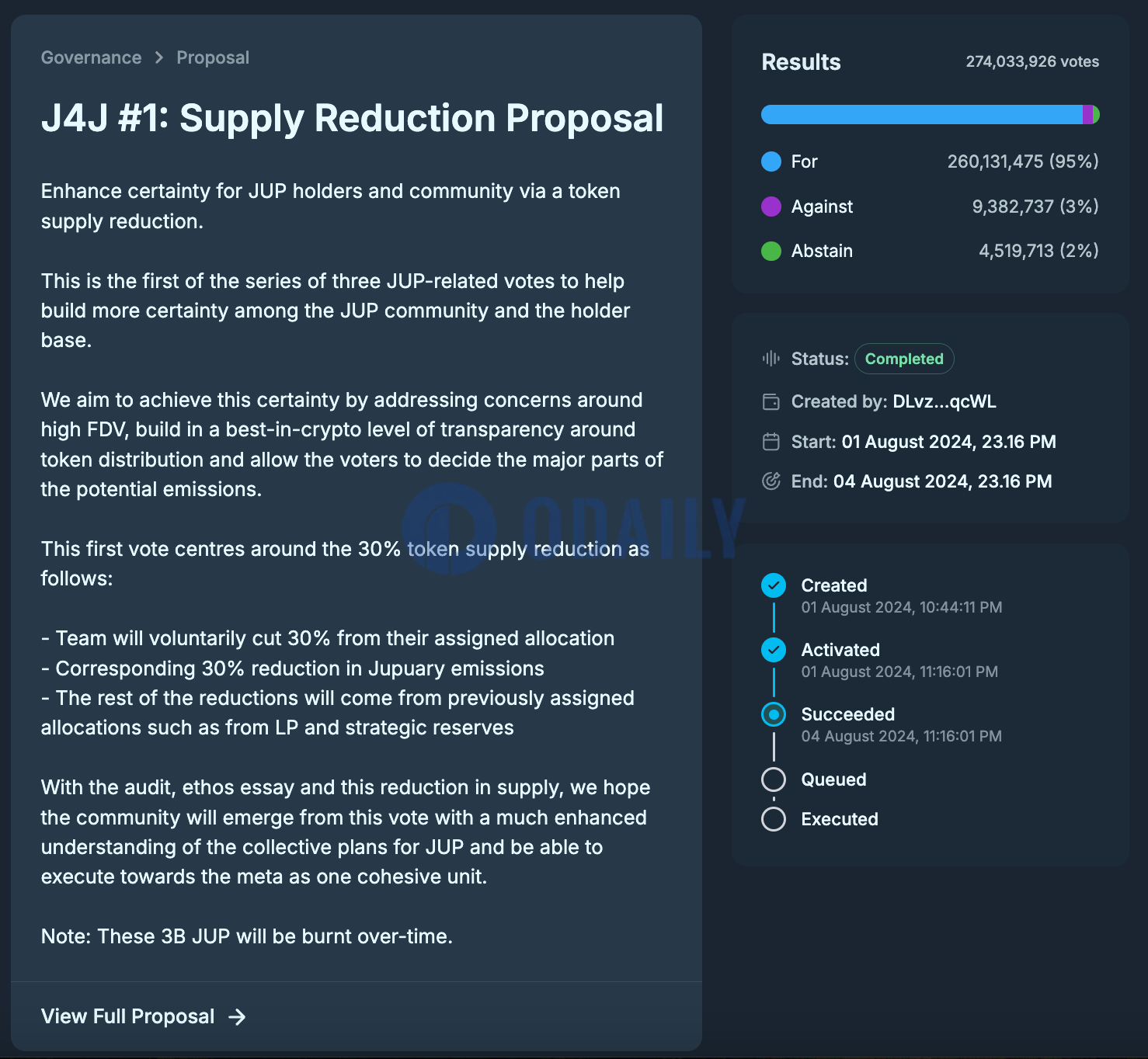1148x1059 pixels.
Task: Open View Full Proposal link
Action: pos(143,1016)
